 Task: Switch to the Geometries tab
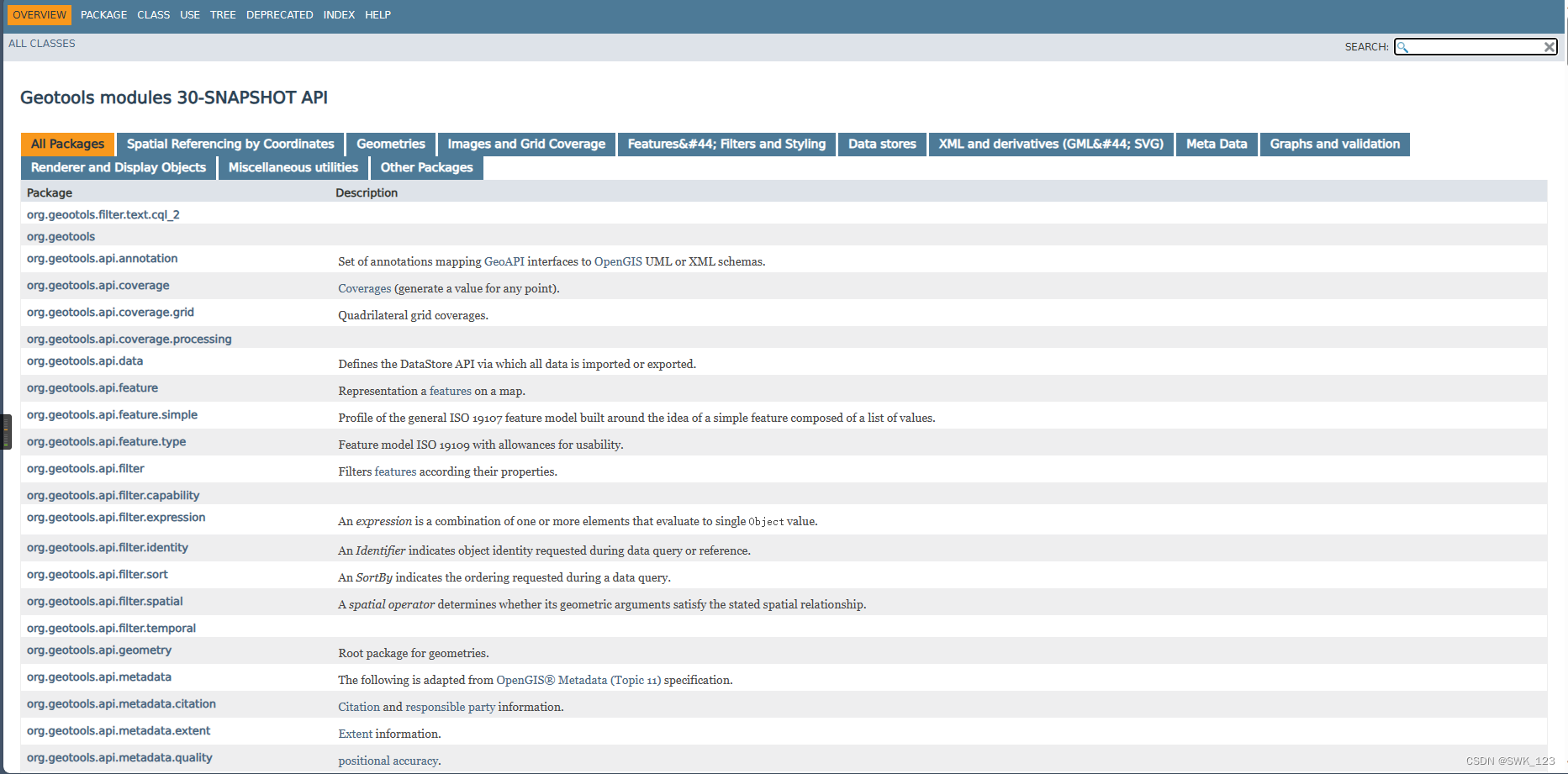click(391, 145)
